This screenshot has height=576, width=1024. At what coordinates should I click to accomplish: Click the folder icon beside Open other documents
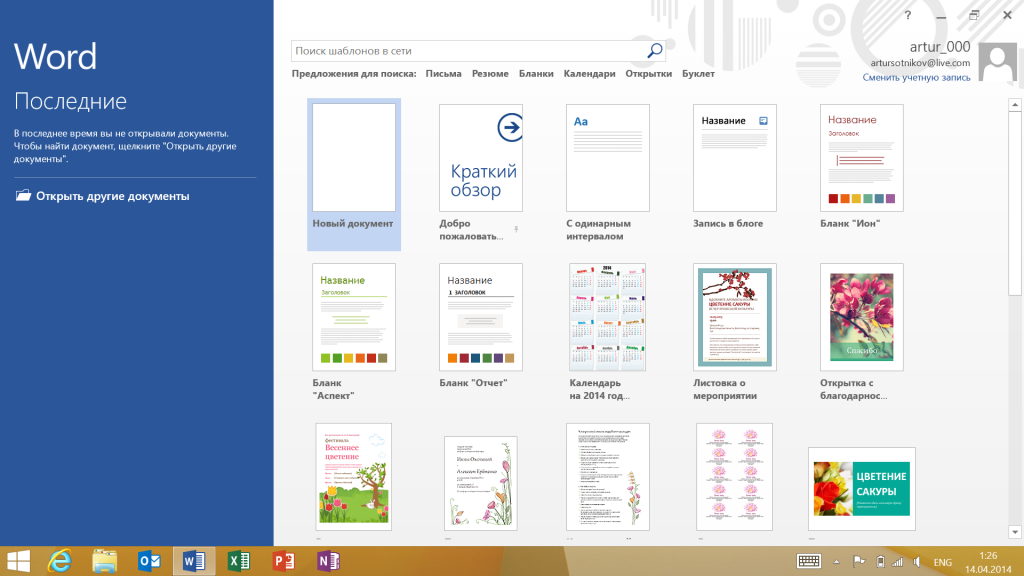pos(23,196)
